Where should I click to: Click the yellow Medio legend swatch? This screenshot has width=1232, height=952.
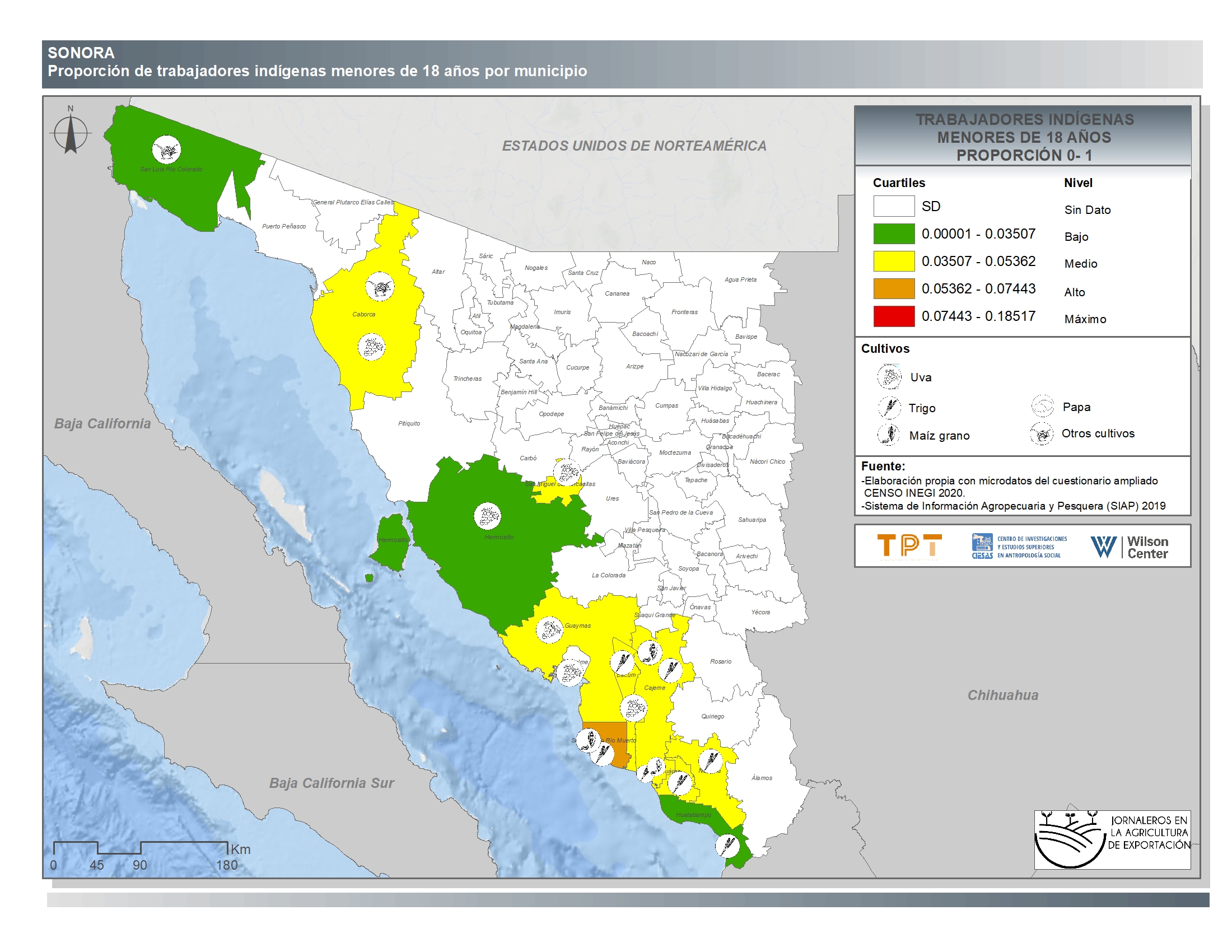[894, 261]
